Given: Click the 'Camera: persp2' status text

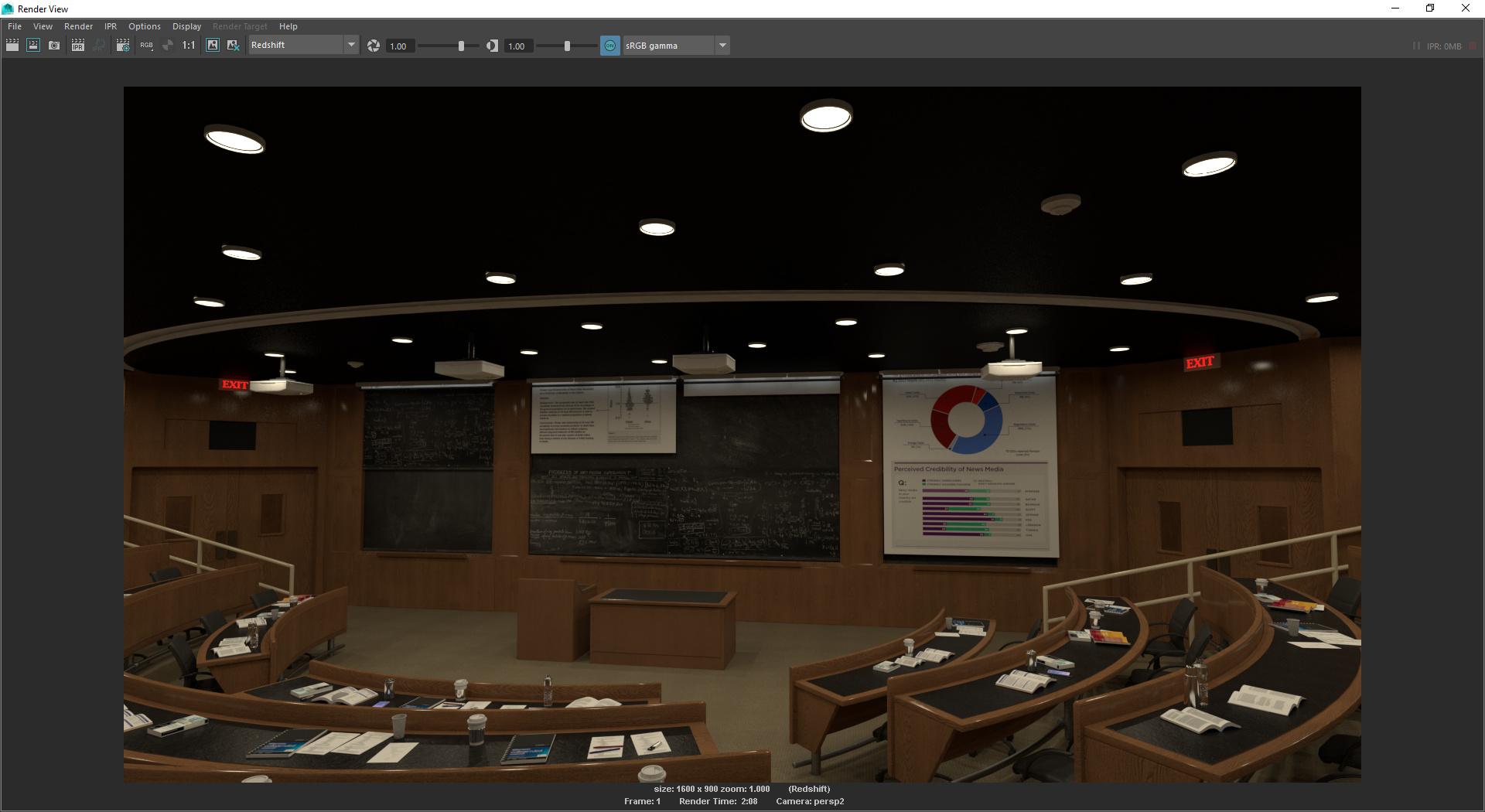Looking at the screenshot, I should [810, 801].
